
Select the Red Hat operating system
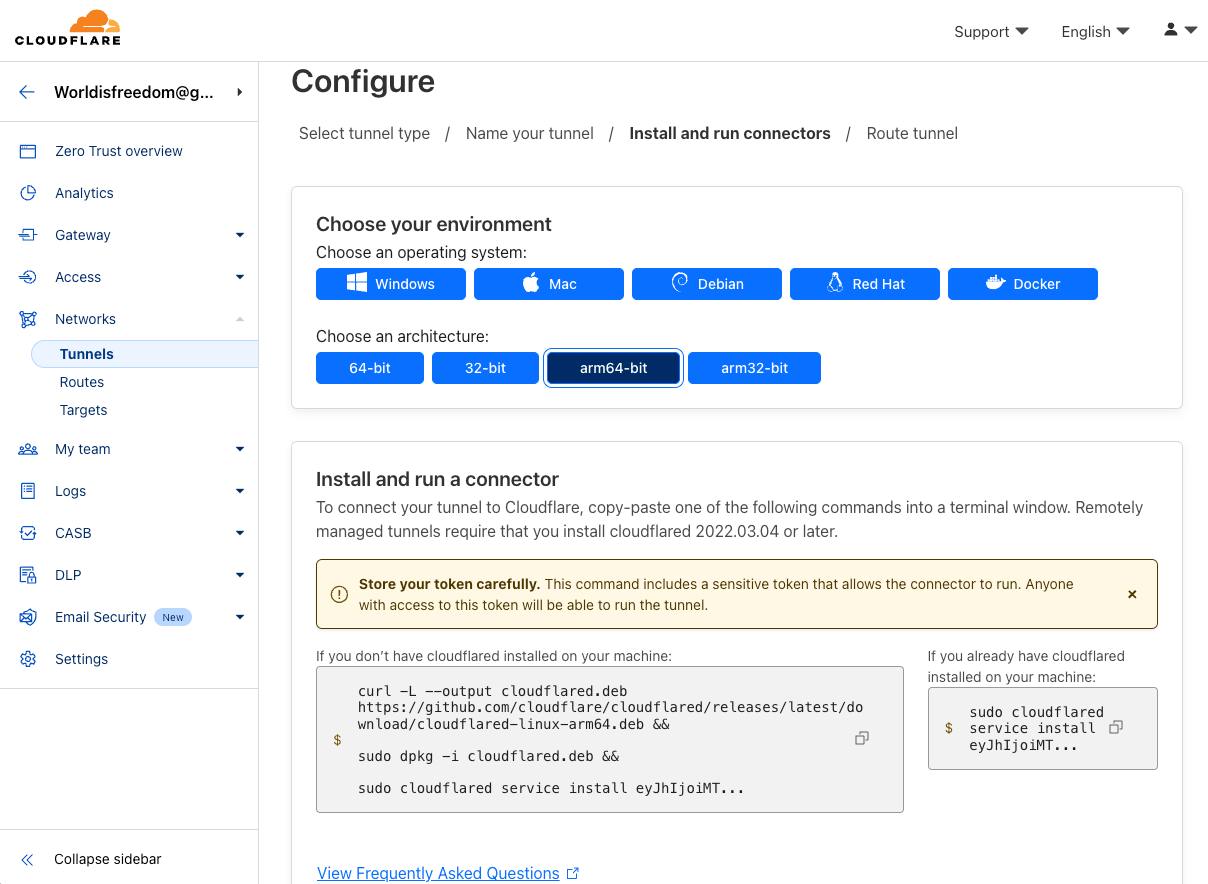point(865,284)
